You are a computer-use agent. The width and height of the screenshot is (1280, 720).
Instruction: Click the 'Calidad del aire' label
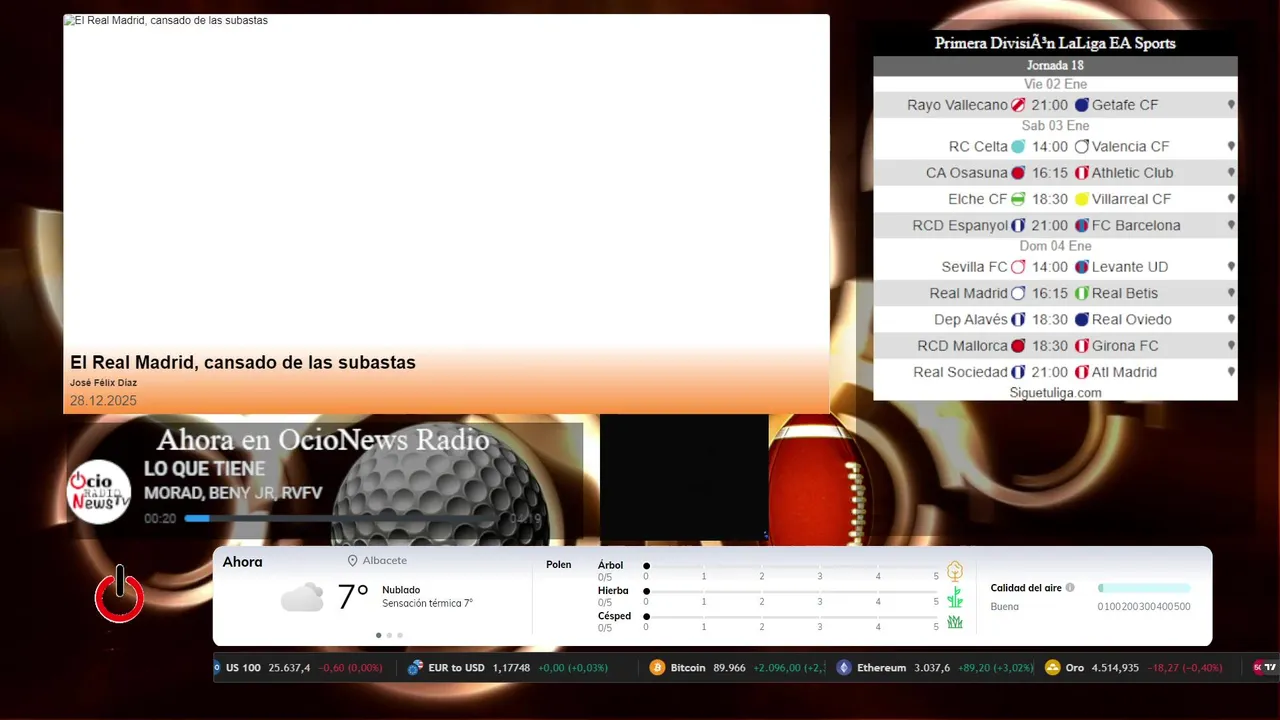(1026, 588)
